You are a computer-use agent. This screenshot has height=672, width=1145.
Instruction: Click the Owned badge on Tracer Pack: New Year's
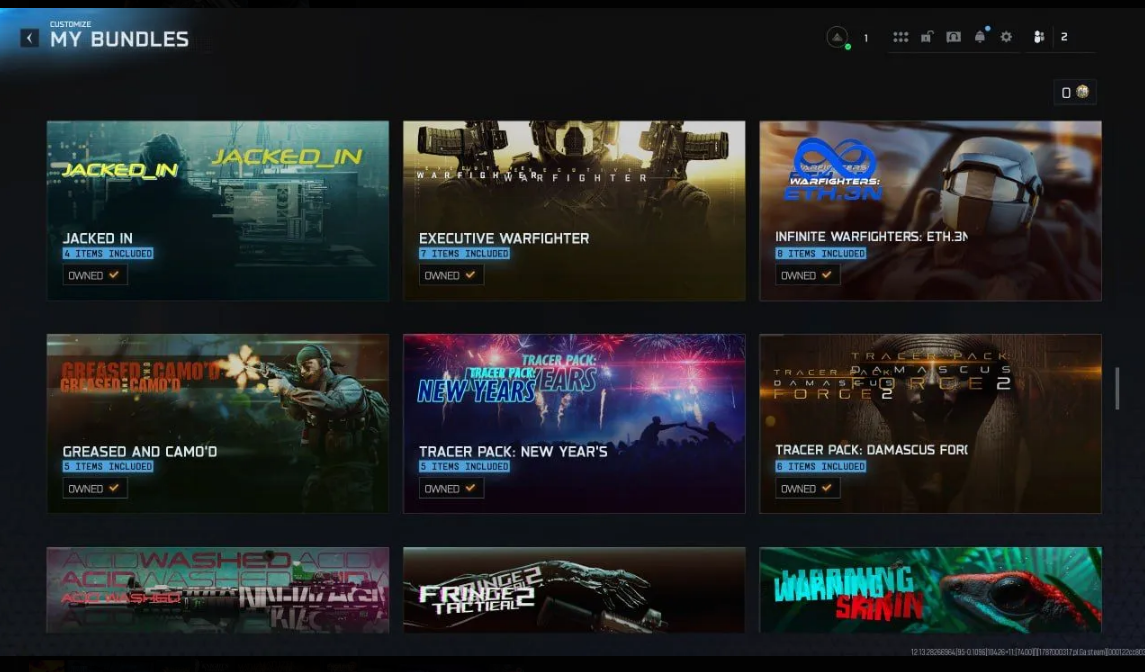pos(451,489)
